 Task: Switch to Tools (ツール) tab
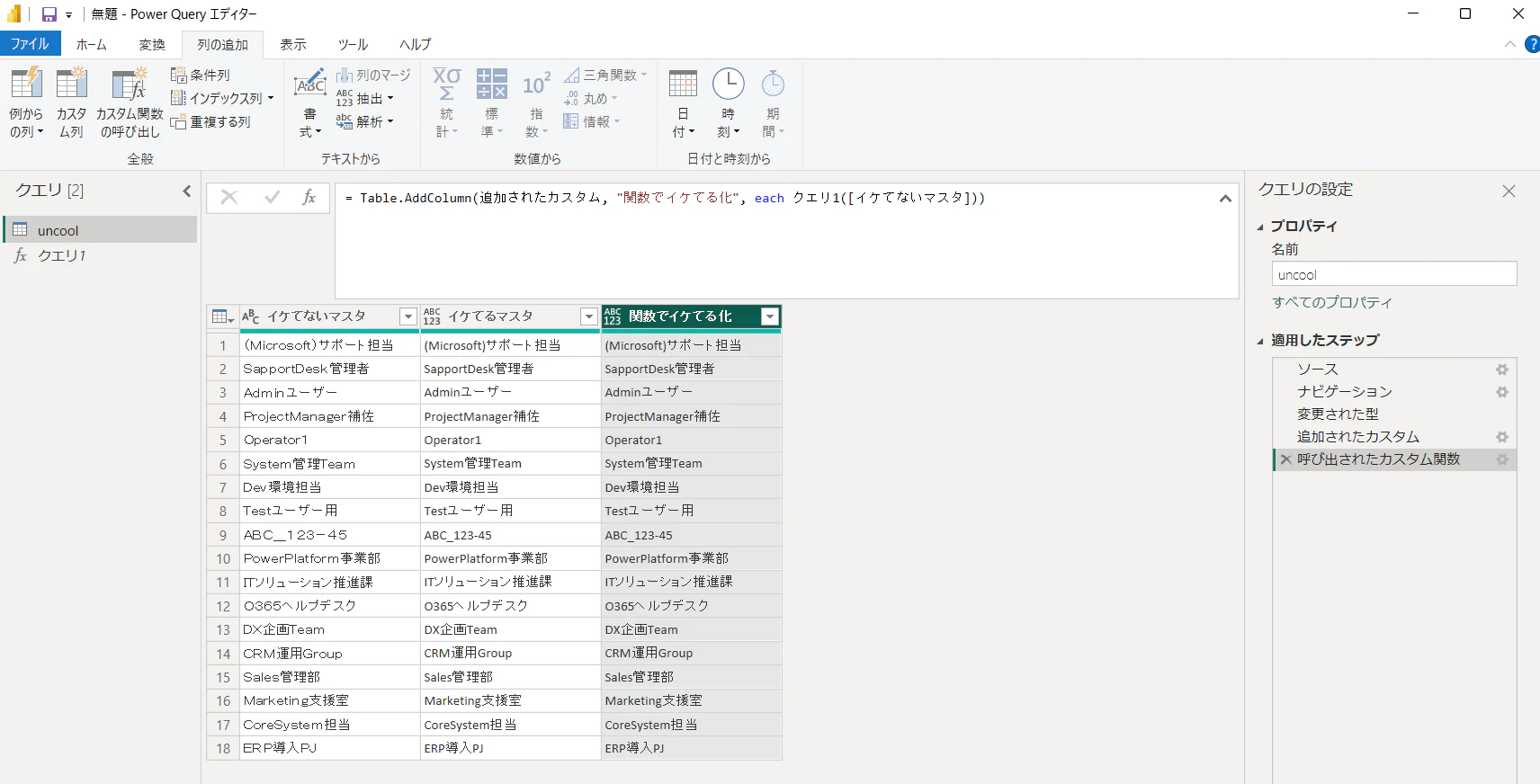pyautogui.click(x=353, y=44)
